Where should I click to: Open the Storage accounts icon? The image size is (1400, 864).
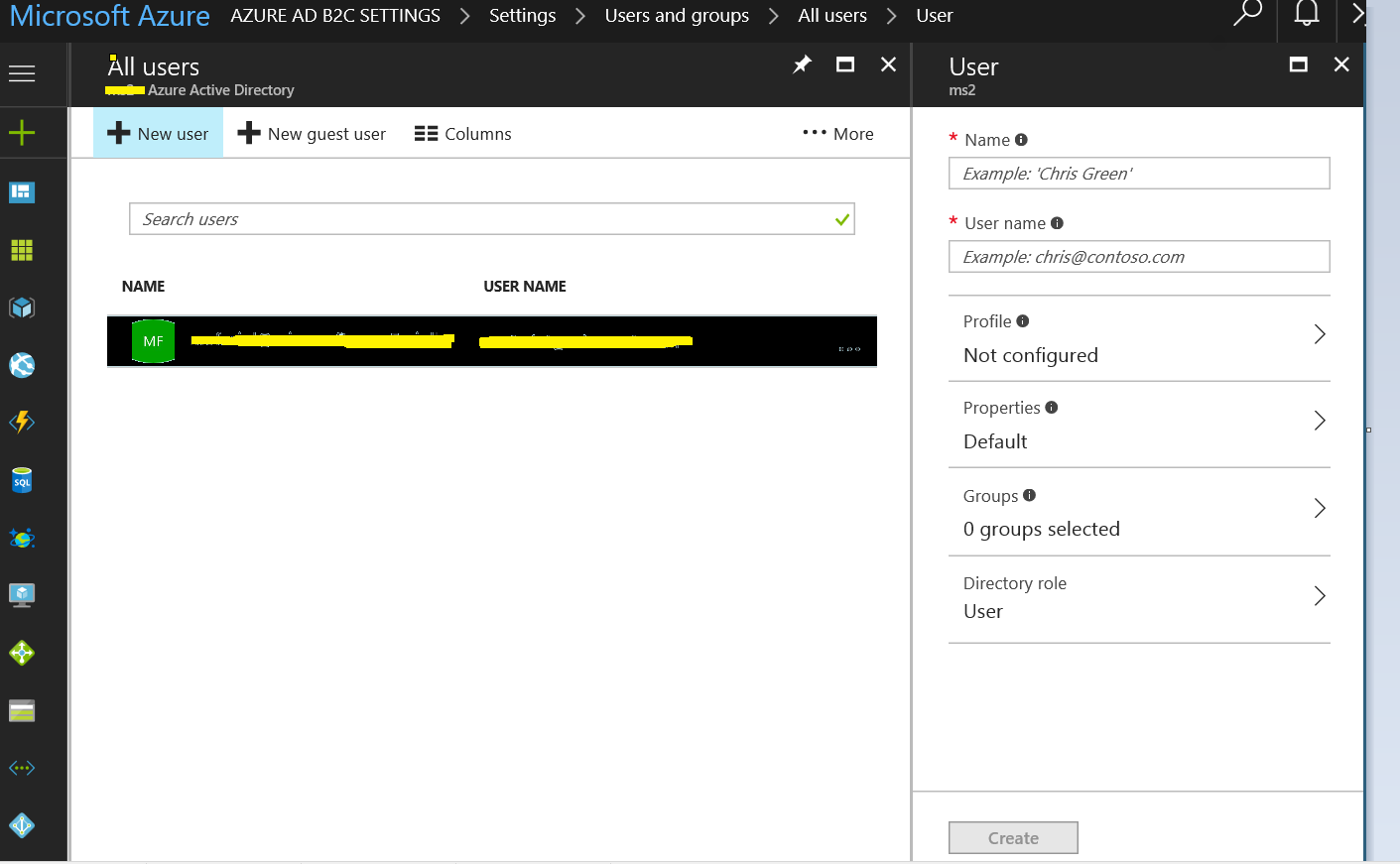pyautogui.click(x=22, y=710)
